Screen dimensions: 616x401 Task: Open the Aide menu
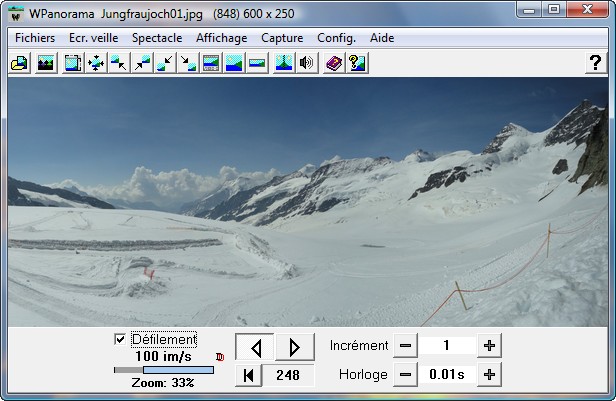pyautogui.click(x=382, y=38)
